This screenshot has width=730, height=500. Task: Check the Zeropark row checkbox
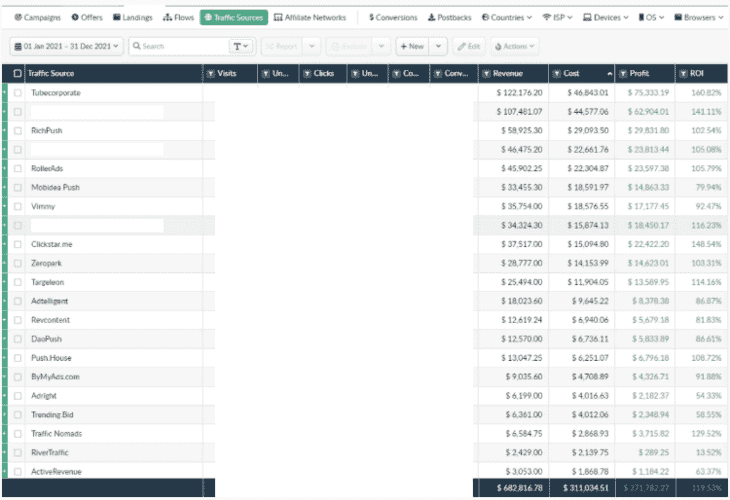[18, 264]
